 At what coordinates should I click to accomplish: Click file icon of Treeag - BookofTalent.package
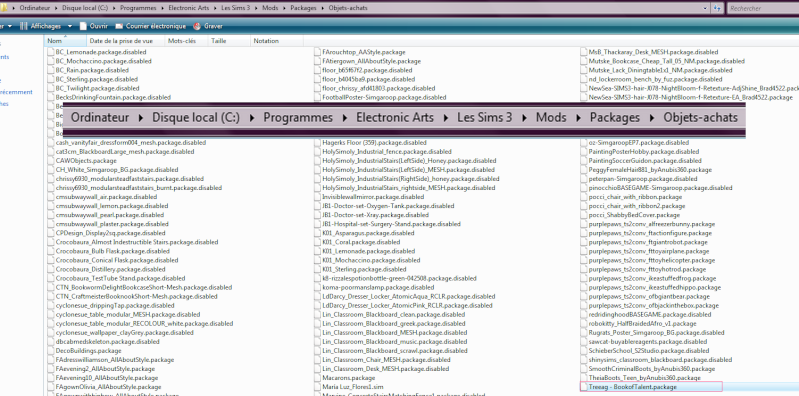[583, 387]
